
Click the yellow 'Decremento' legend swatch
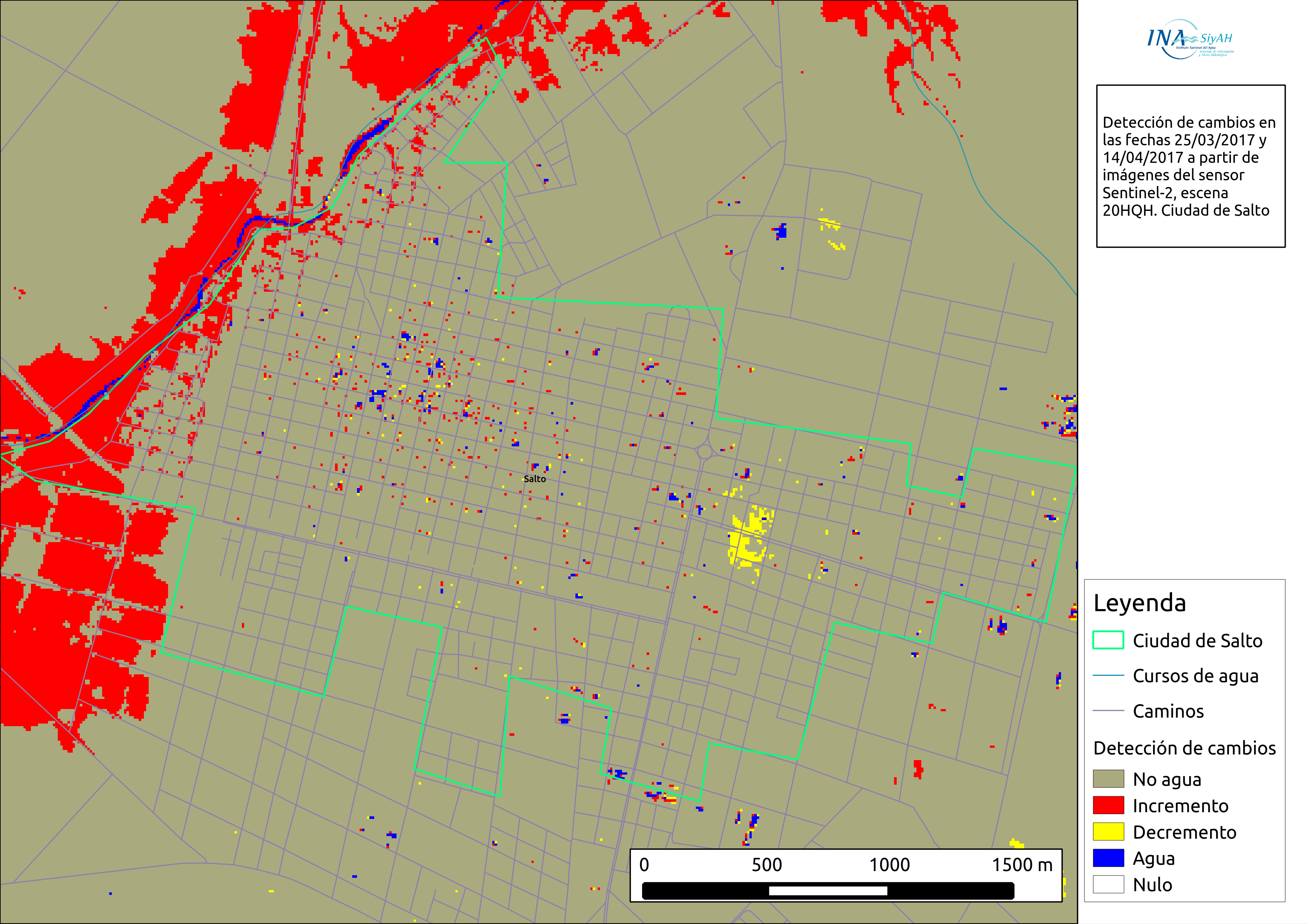click(1108, 831)
